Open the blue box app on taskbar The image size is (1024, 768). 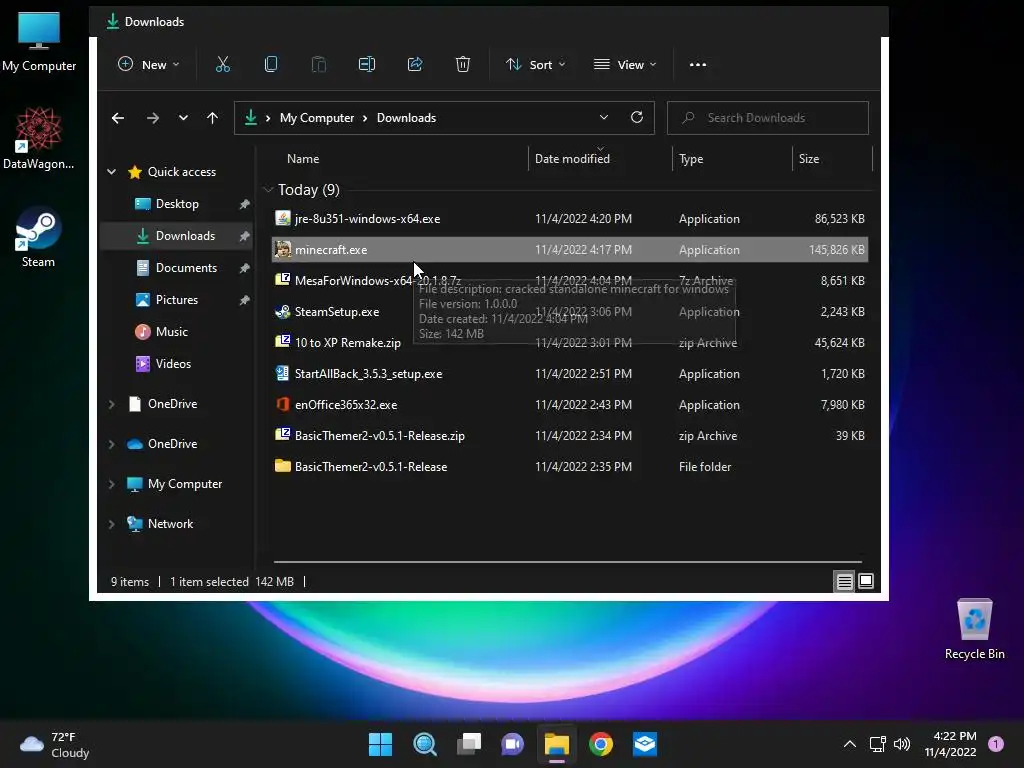[x=645, y=744]
